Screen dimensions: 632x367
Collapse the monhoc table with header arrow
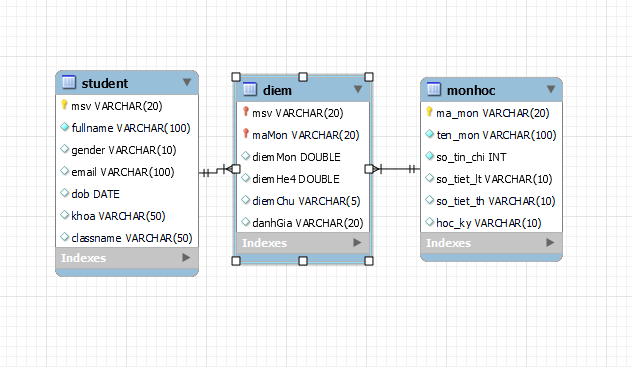[551, 89]
